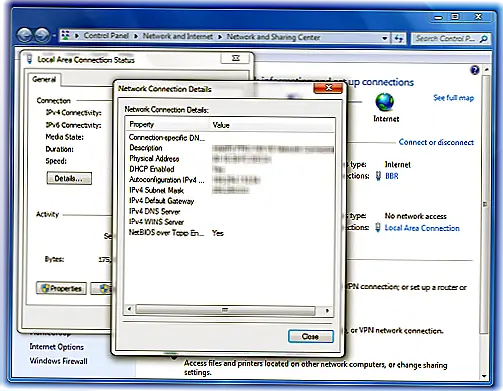
Task: Click the Property column header
Action: (167, 125)
